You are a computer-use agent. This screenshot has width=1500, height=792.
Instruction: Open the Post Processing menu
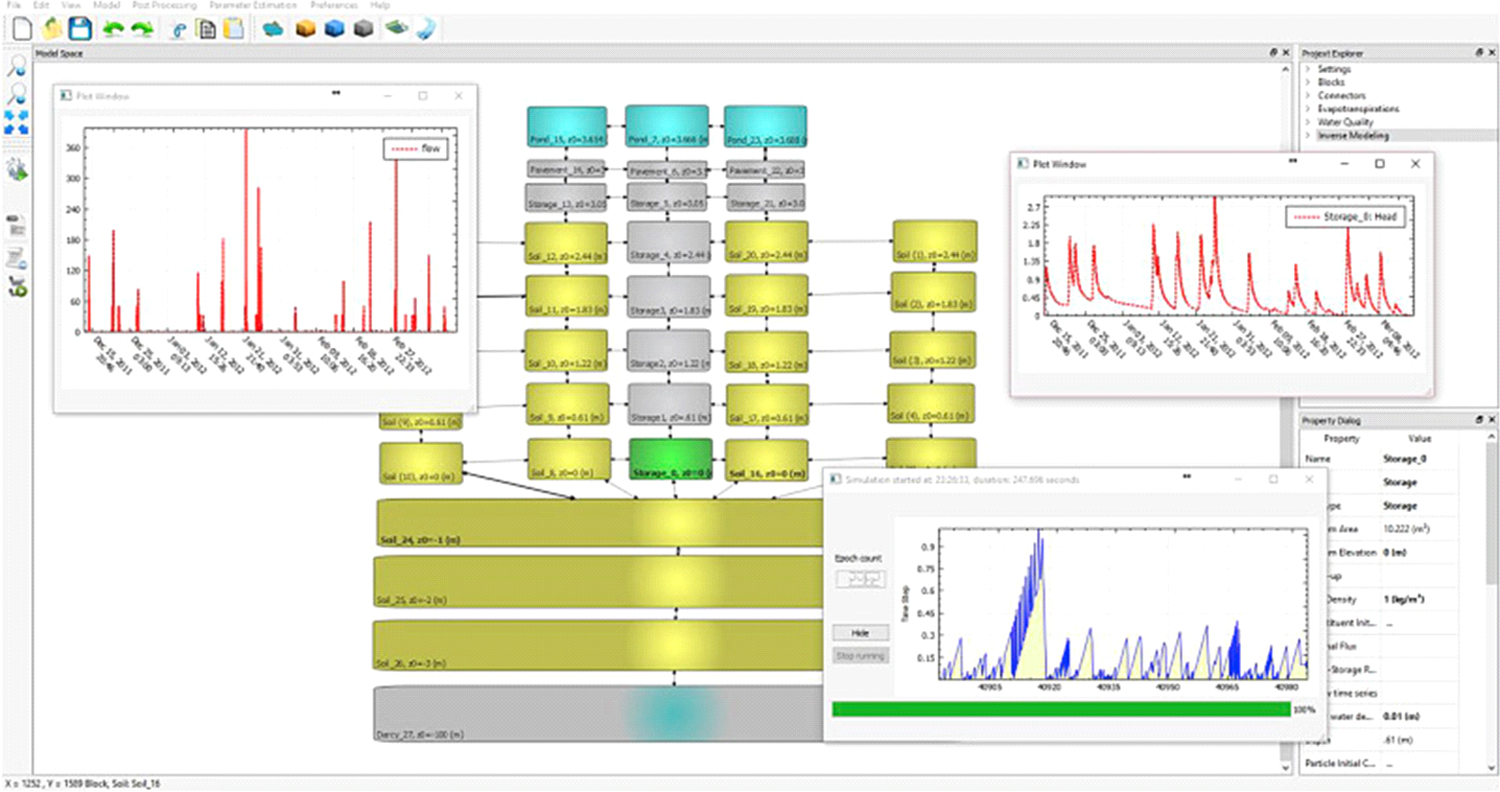(x=165, y=5)
